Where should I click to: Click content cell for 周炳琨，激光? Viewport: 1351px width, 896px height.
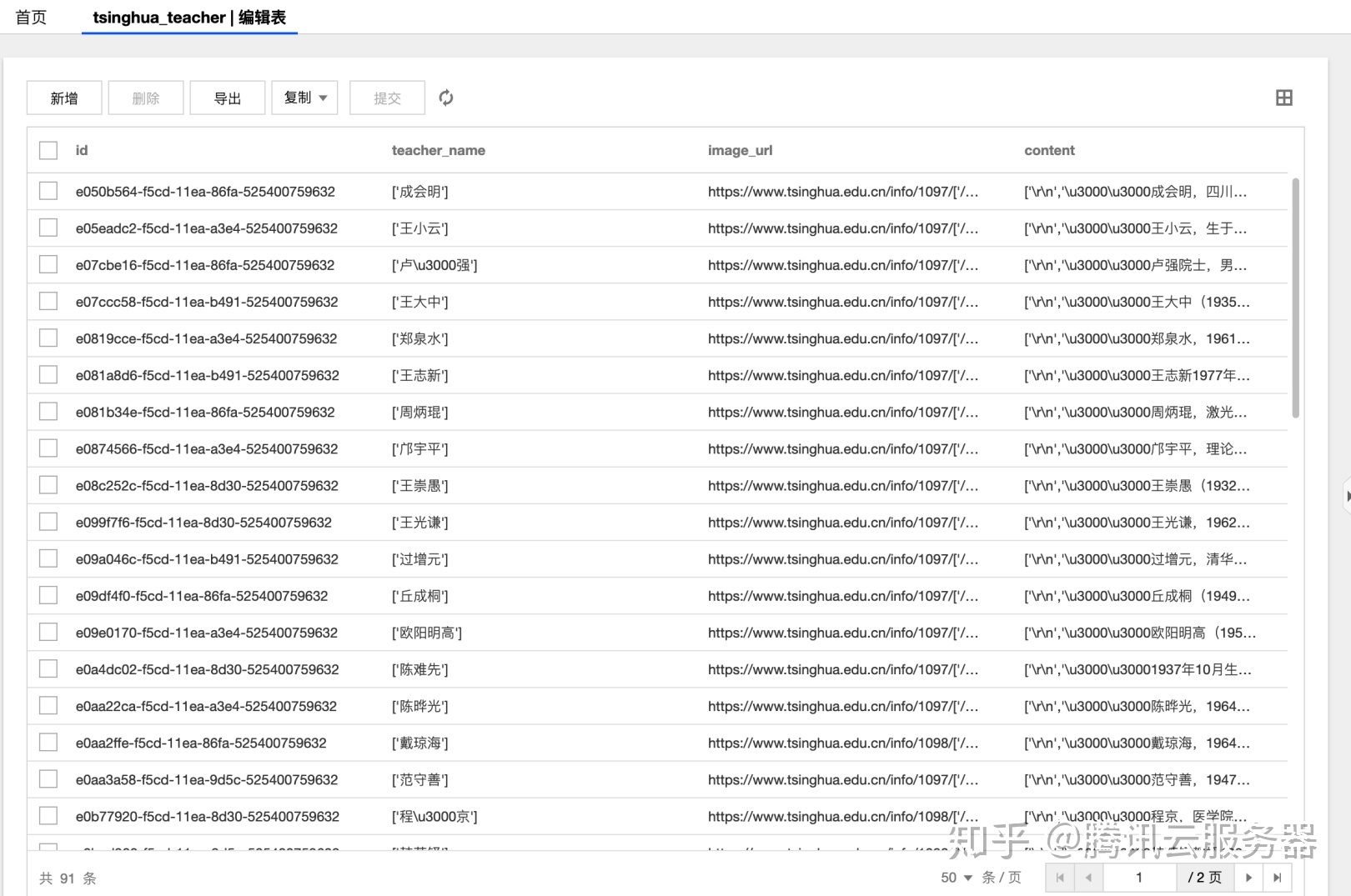pyautogui.click(x=1135, y=412)
